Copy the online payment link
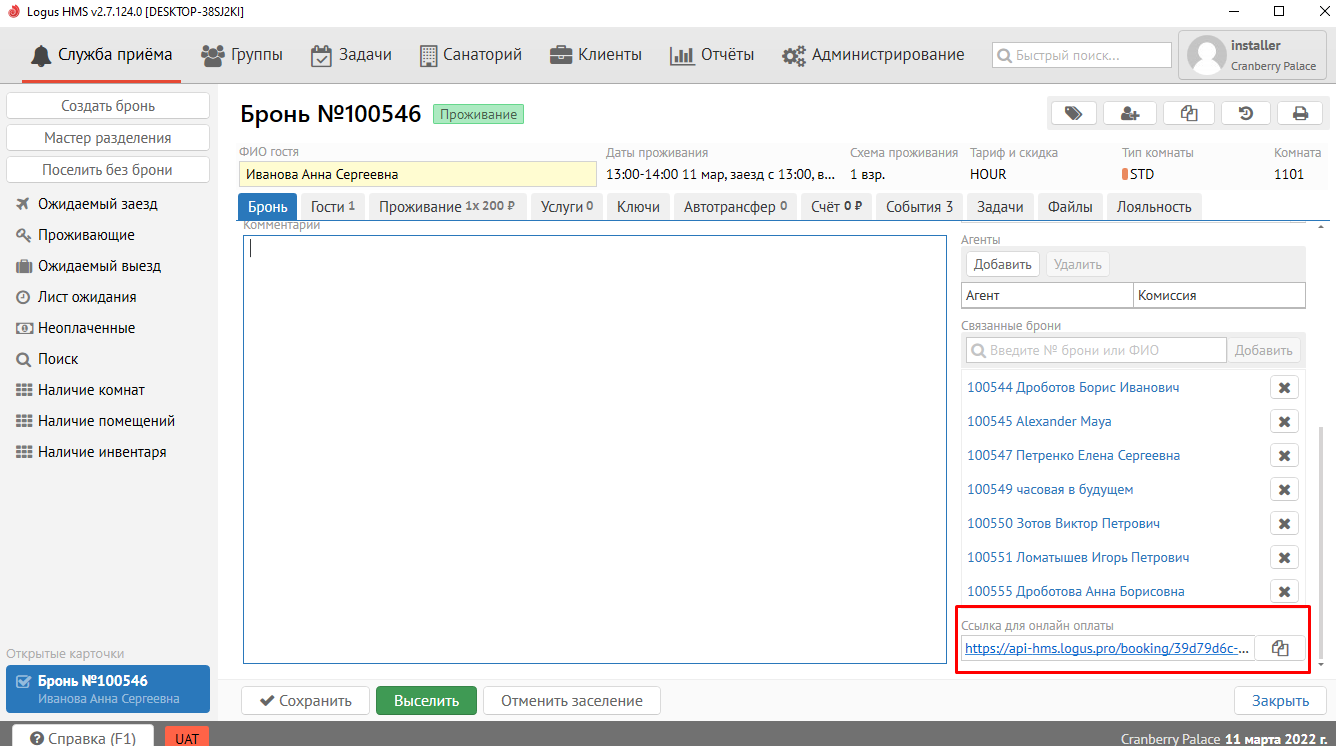This screenshot has height=746, width=1336. click(1279, 648)
